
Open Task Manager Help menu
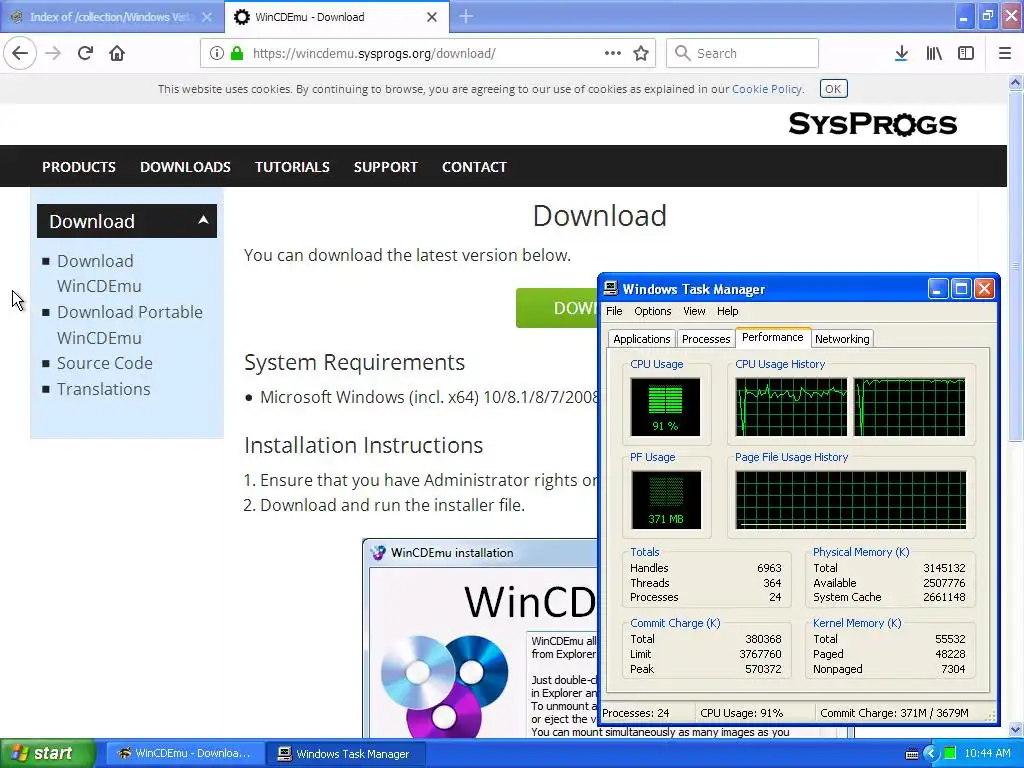tap(728, 312)
